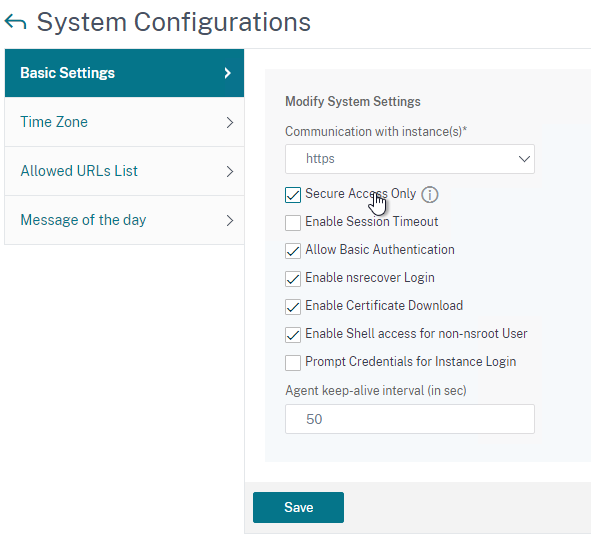The width and height of the screenshot is (591, 534).
Task: Click the chevron arrow on Basic Settings
Action: point(227,73)
